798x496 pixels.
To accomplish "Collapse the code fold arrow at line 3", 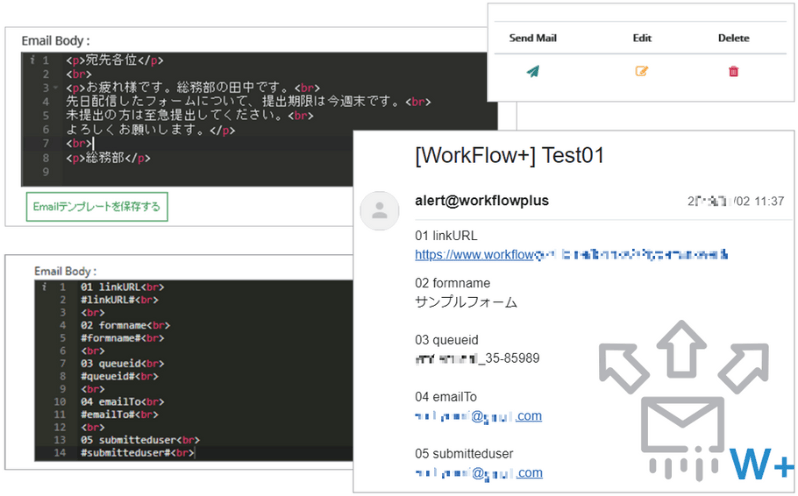I will (53, 87).
